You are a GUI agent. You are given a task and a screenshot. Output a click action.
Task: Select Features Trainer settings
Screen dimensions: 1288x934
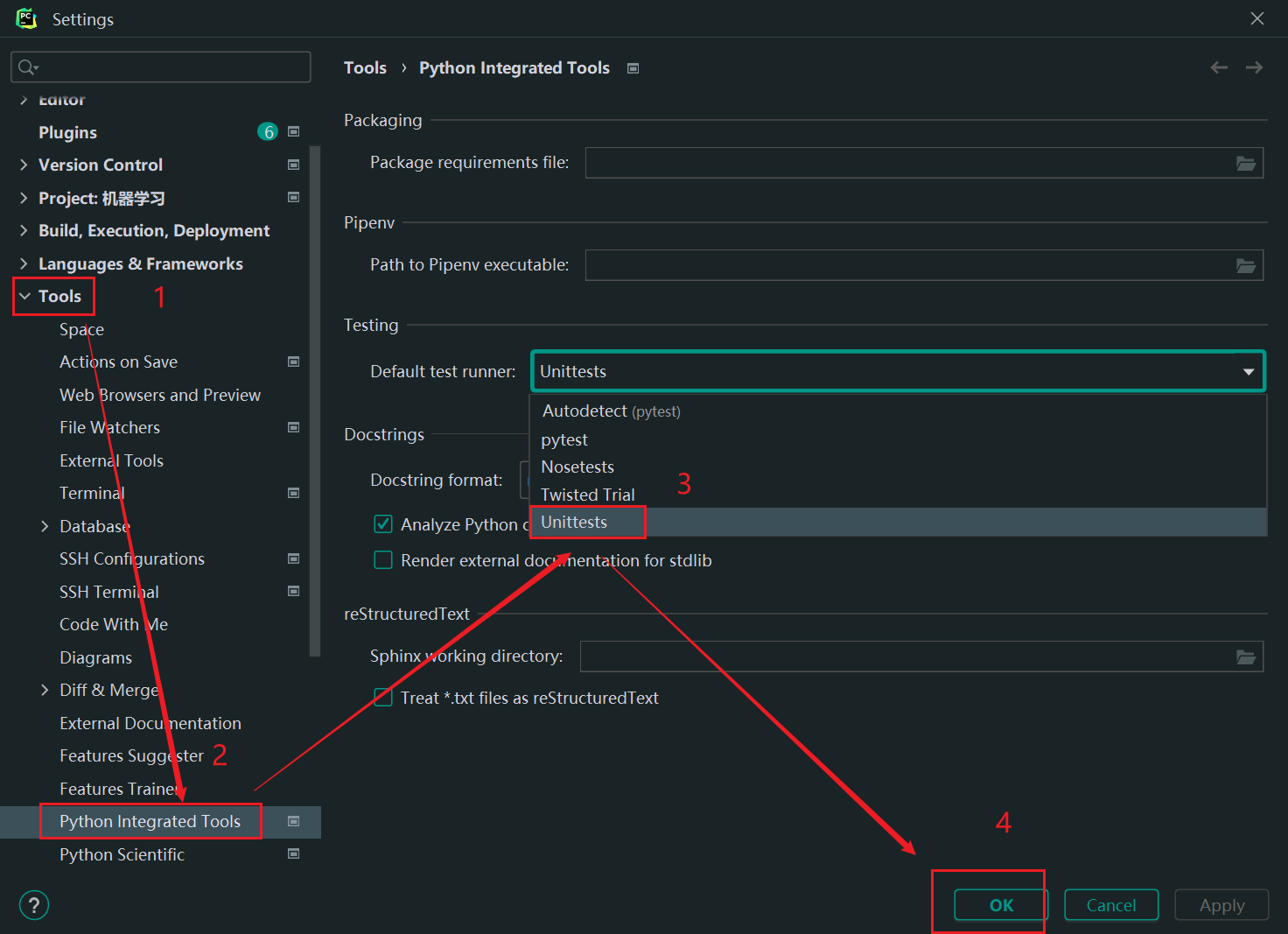click(120, 789)
